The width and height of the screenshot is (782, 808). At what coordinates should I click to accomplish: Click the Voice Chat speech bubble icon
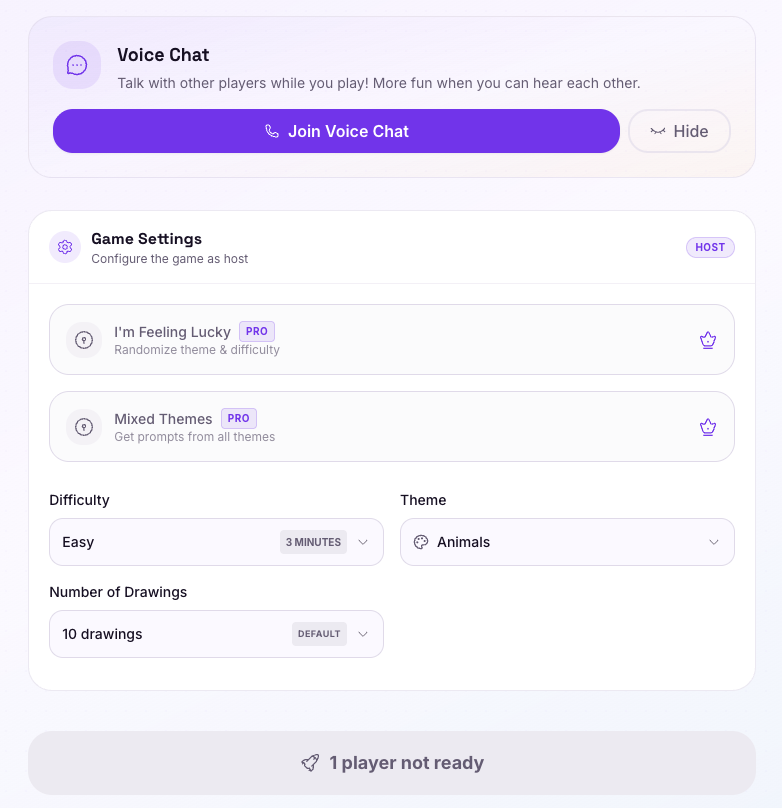(x=77, y=65)
